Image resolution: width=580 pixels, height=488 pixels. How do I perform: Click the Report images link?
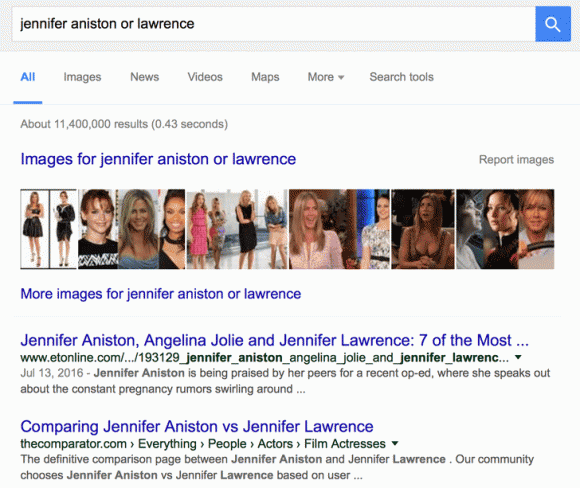(x=516, y=159)
